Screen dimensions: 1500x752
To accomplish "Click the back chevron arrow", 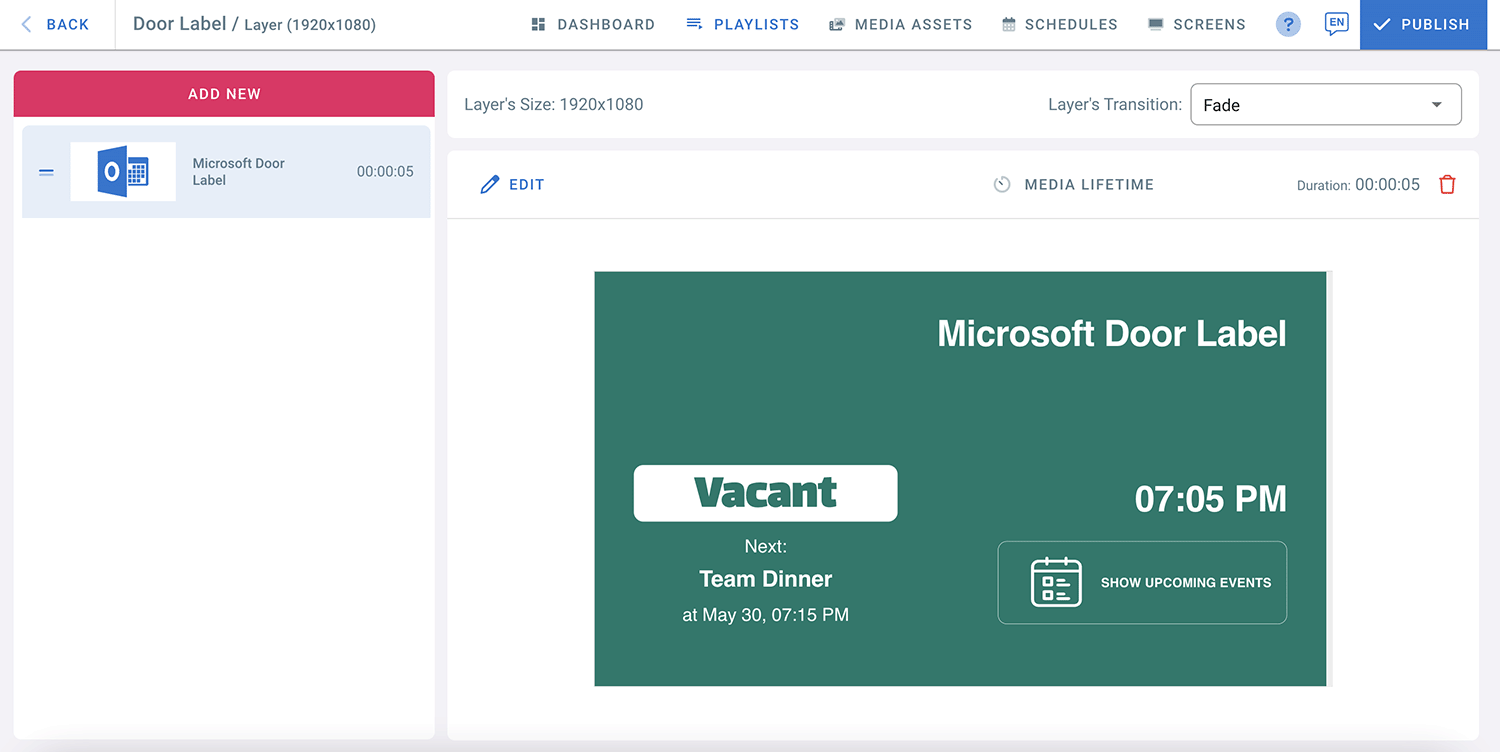I will pos(27,25).
